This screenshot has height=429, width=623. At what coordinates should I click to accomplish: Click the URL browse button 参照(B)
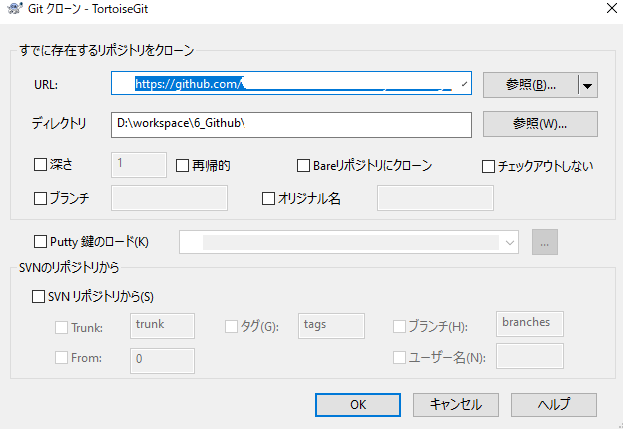(530, 85)
